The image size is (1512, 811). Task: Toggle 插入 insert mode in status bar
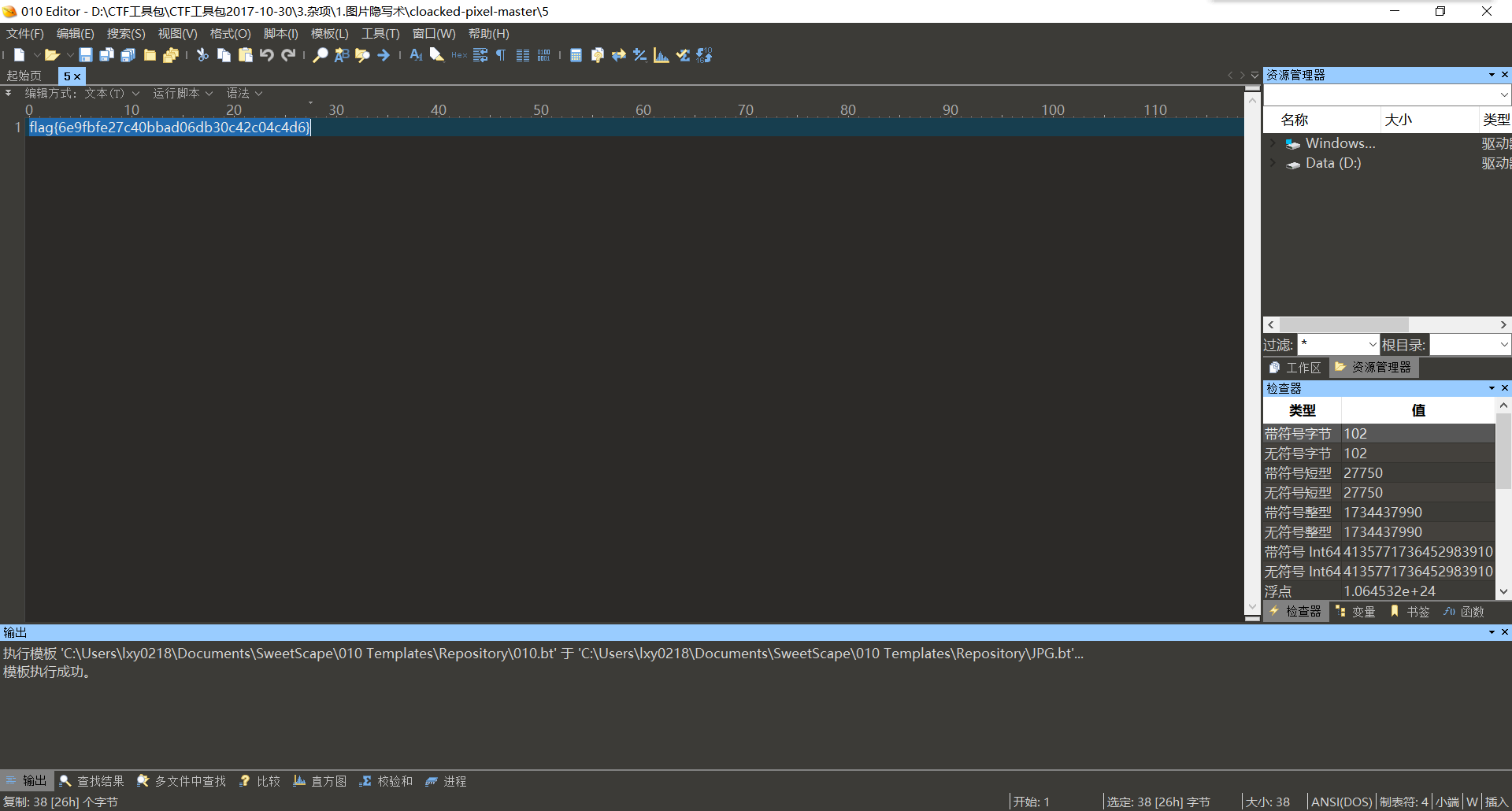1496,802
